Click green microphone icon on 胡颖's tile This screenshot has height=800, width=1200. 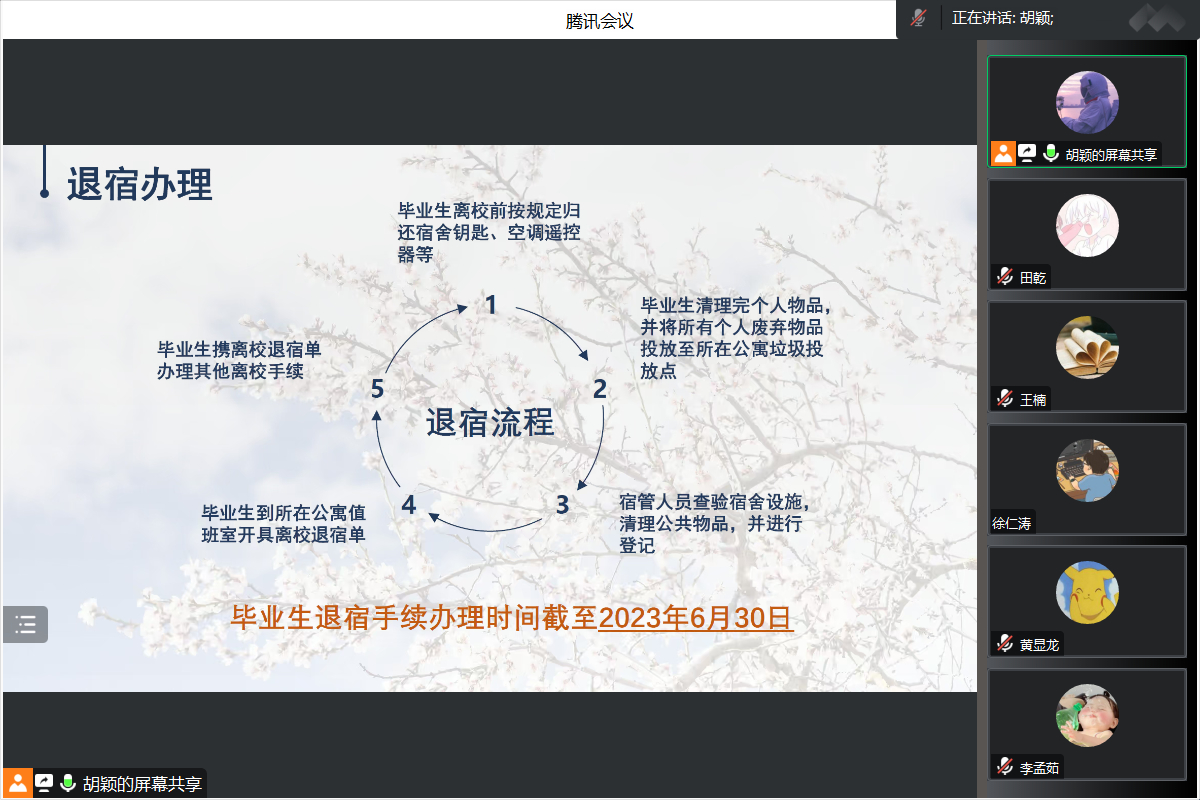[1050, 154]
